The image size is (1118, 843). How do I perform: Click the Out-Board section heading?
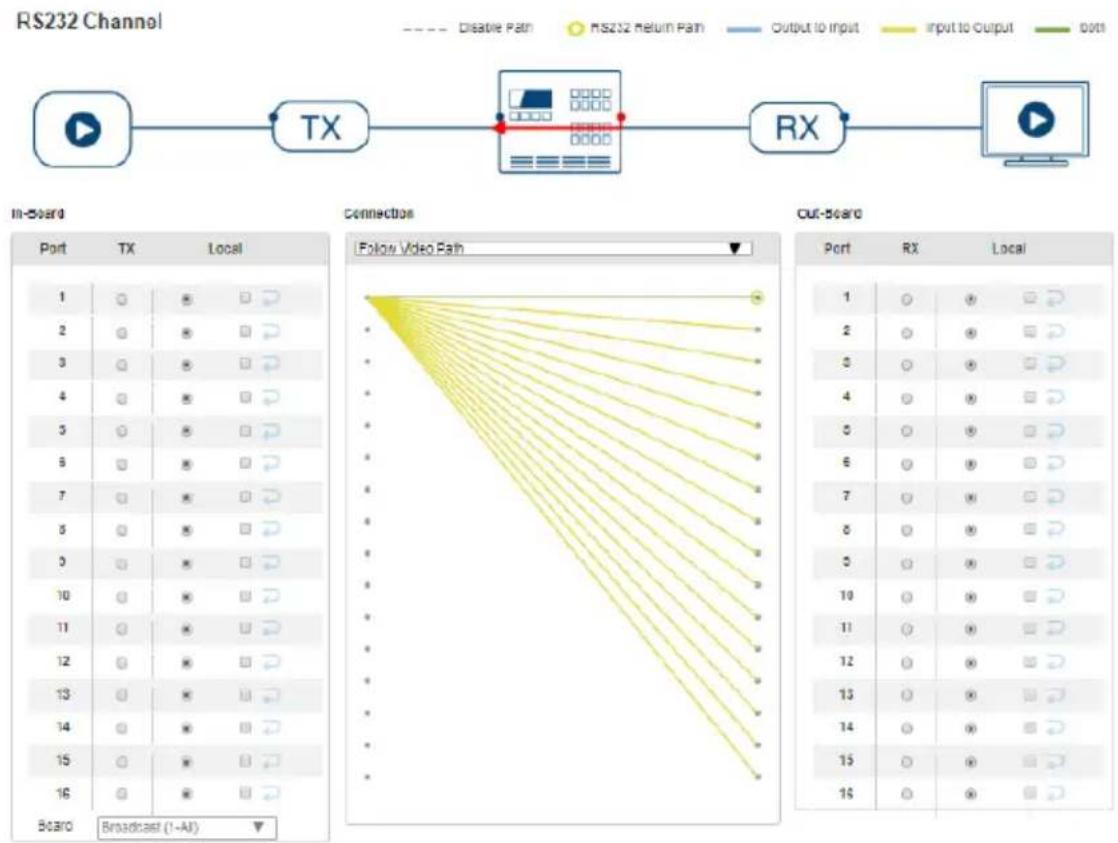pyautogui.click(x=829, y=213)
